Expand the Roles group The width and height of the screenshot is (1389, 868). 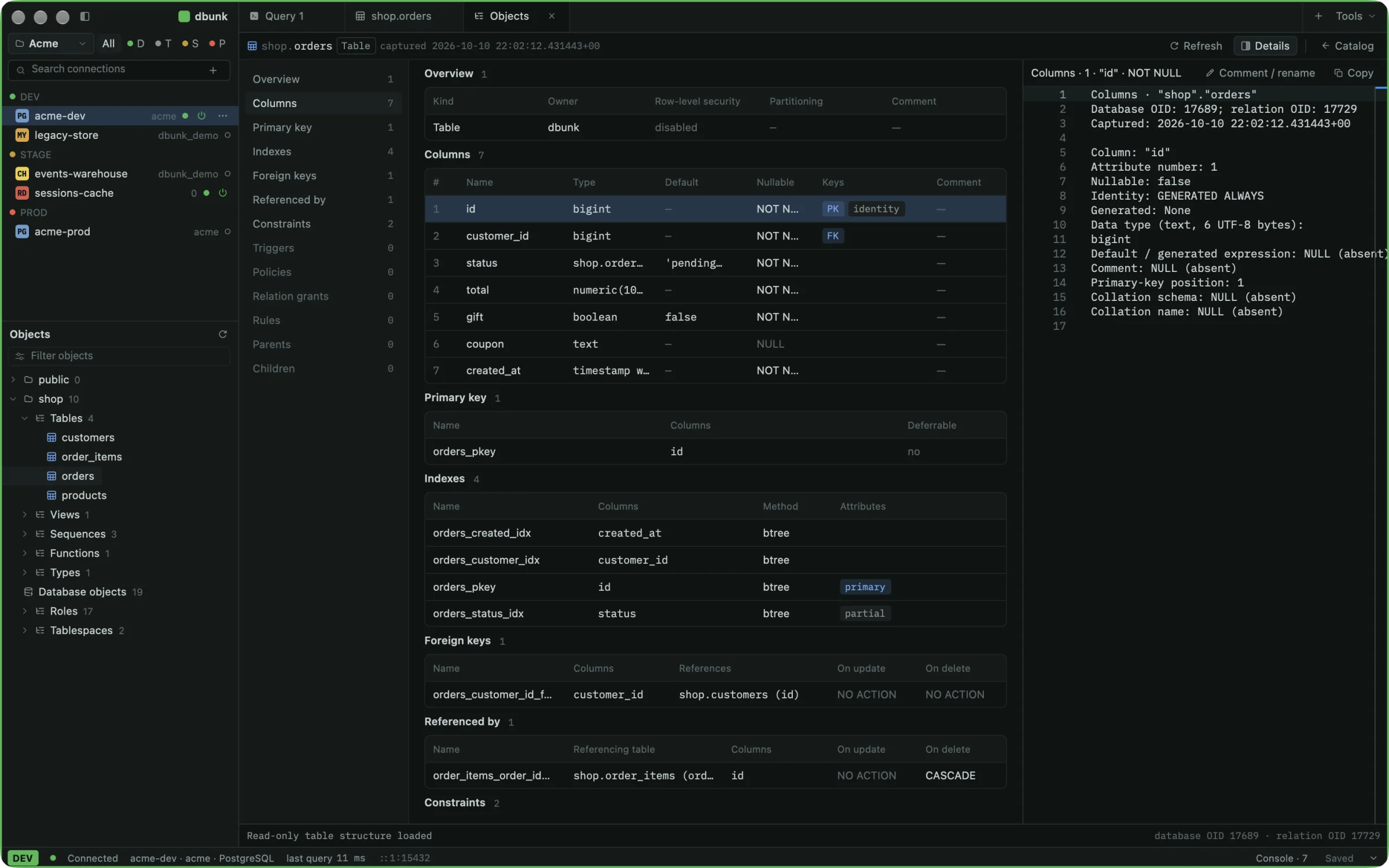click(24, 611)
